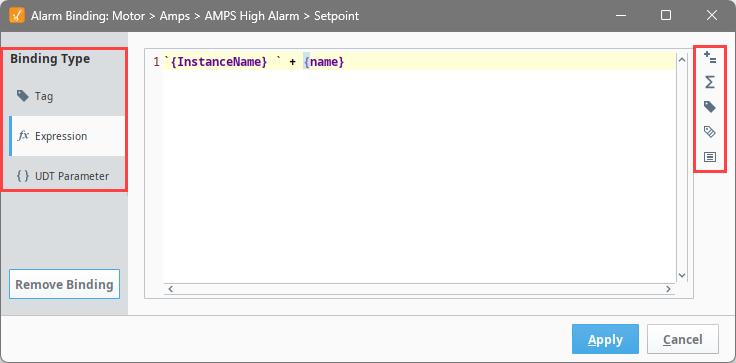Maximize the Alarm Binding window
Screen dimensions: 736x363
(x=666, y=15)
